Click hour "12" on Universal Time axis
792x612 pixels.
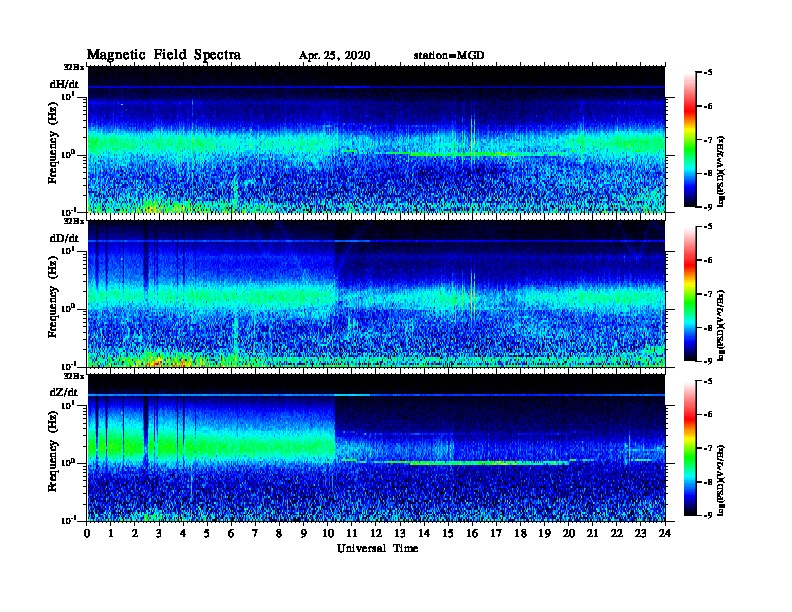pyautogui.click(x=376, y=533)
